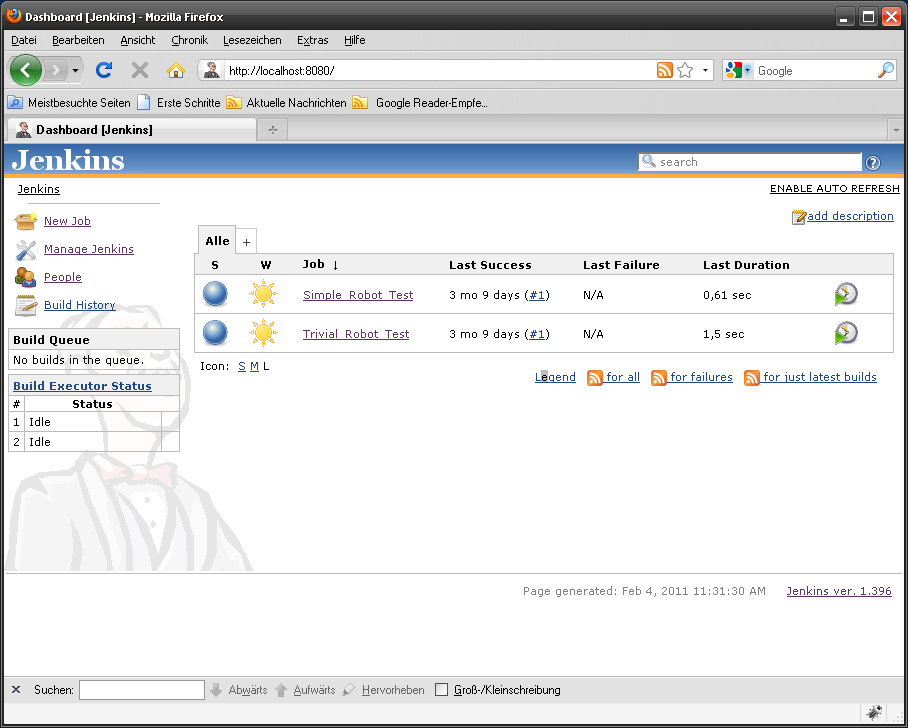Open the Trivial Robot Test job
Viewport: 908px width, 728px height.
(355, 334)
